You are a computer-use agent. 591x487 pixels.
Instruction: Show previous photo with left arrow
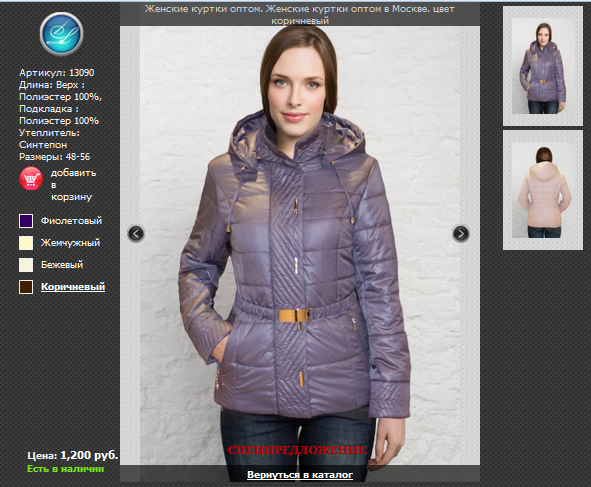click(x=136, y=234)
